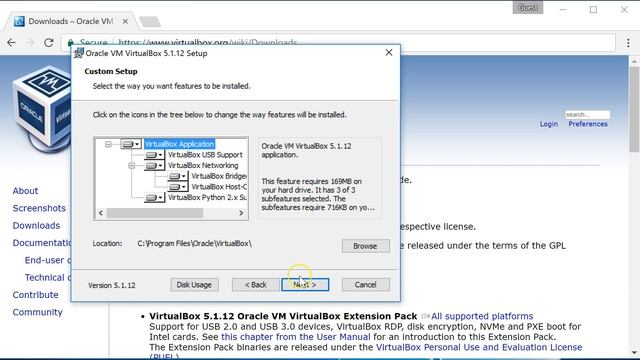
Task: Select VirtualBox Python 2.x Support item
Action: (207, 197)
